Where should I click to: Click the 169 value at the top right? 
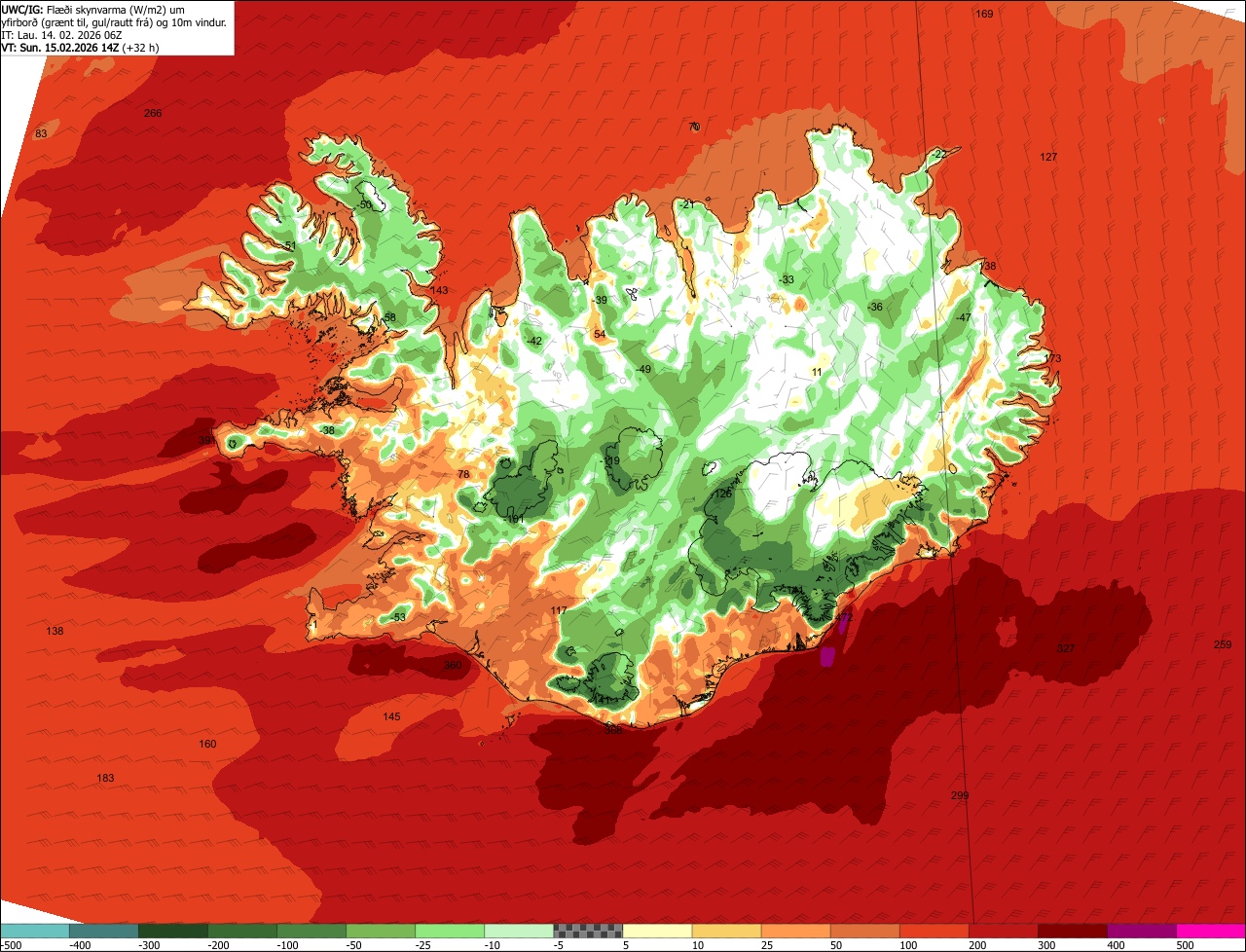[x=985, y=14]
